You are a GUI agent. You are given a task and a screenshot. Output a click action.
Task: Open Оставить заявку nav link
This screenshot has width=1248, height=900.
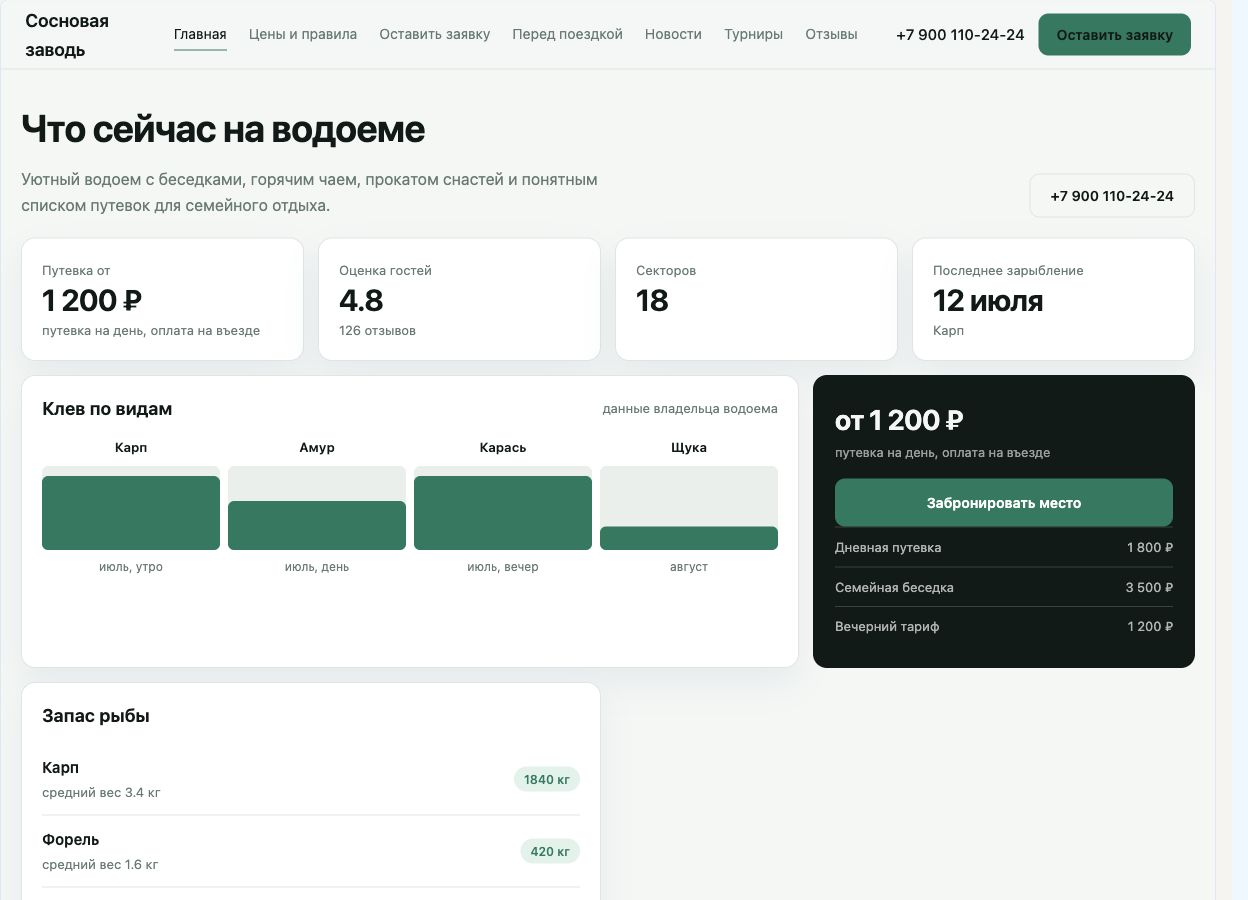coord(435,34)
